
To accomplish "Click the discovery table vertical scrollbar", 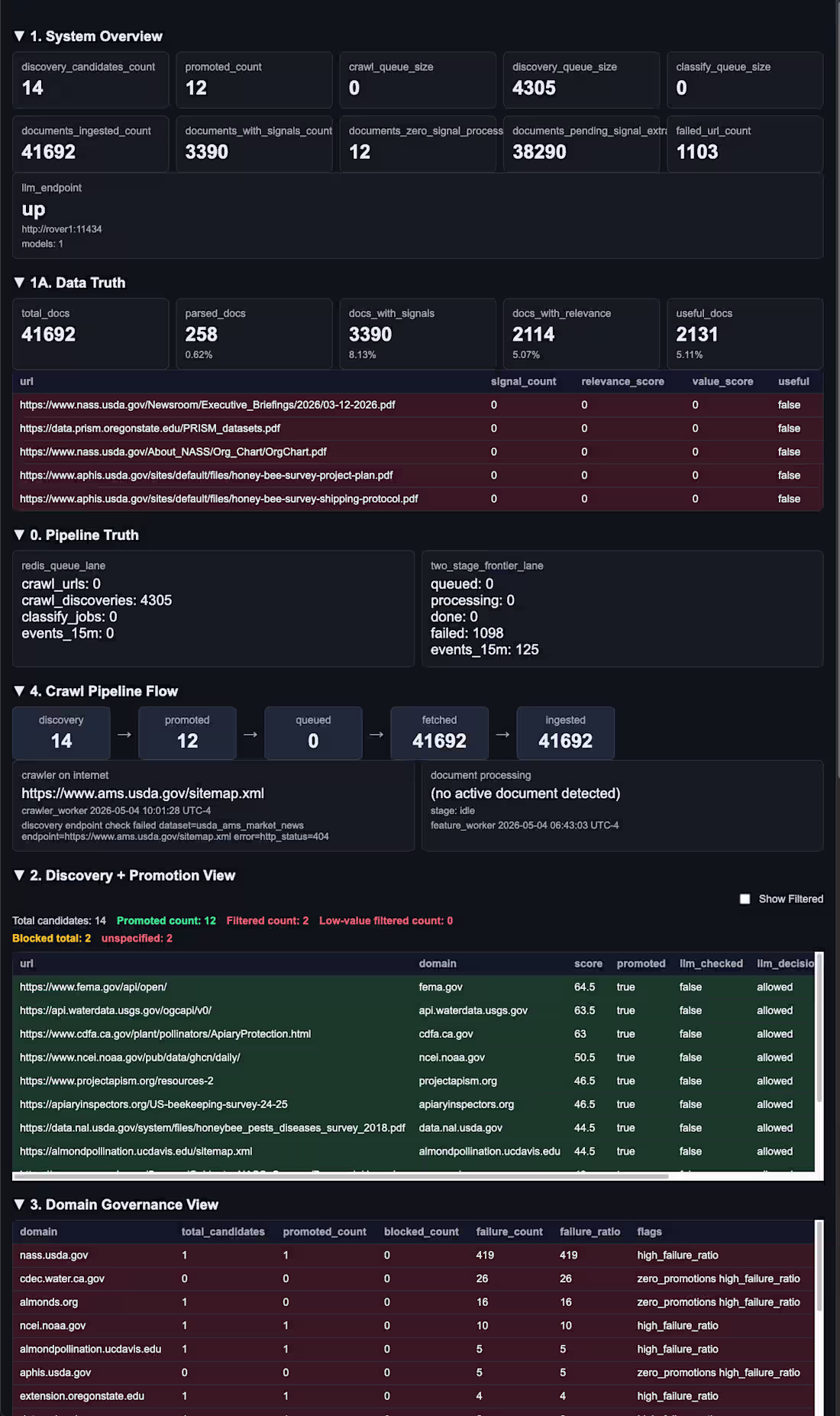I will tap(819, 1027).
